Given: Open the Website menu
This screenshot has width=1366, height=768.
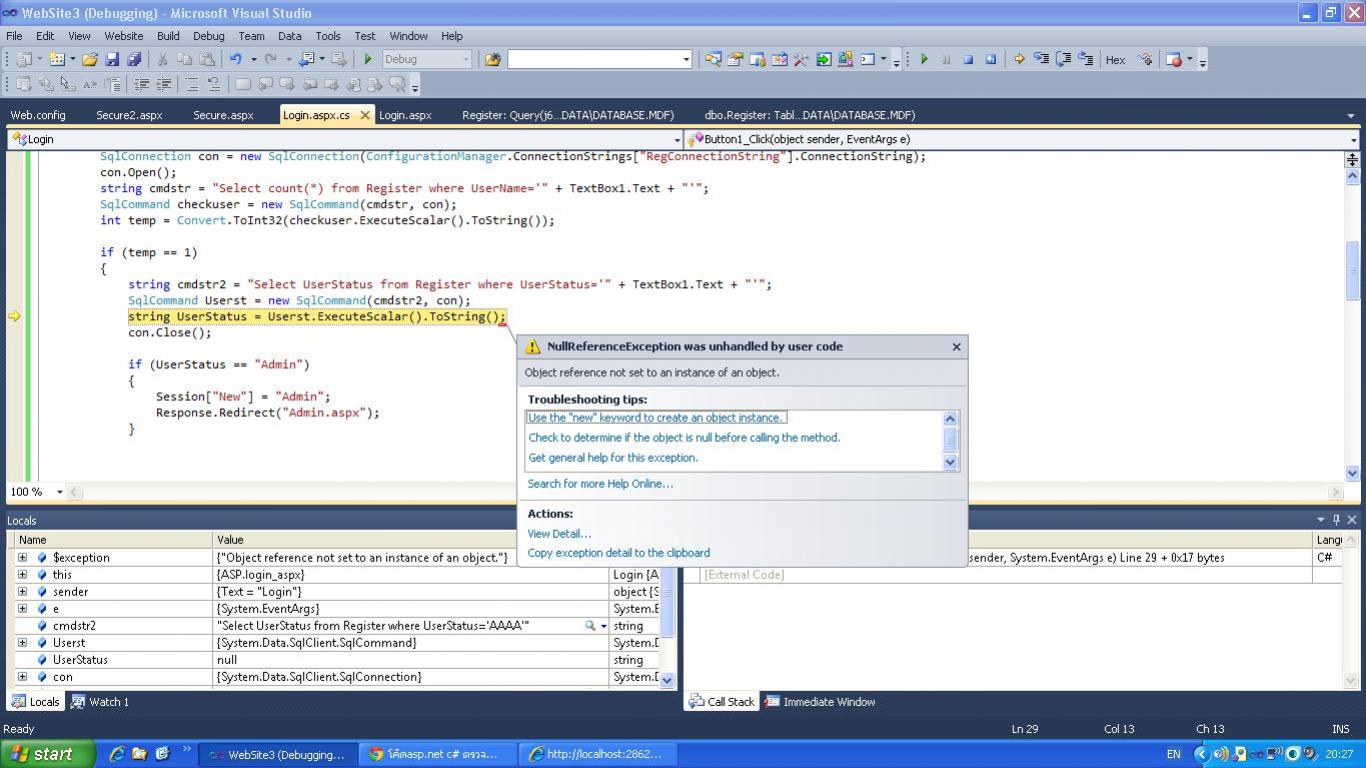Looking at the screenshot, I should (x=124, y=36).
